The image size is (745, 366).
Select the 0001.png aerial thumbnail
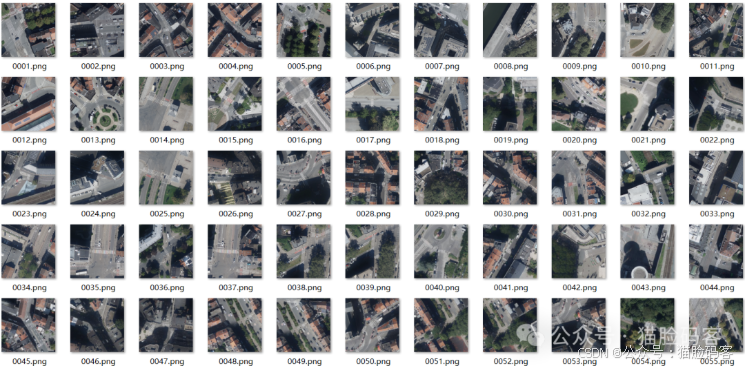click(29, 30)
